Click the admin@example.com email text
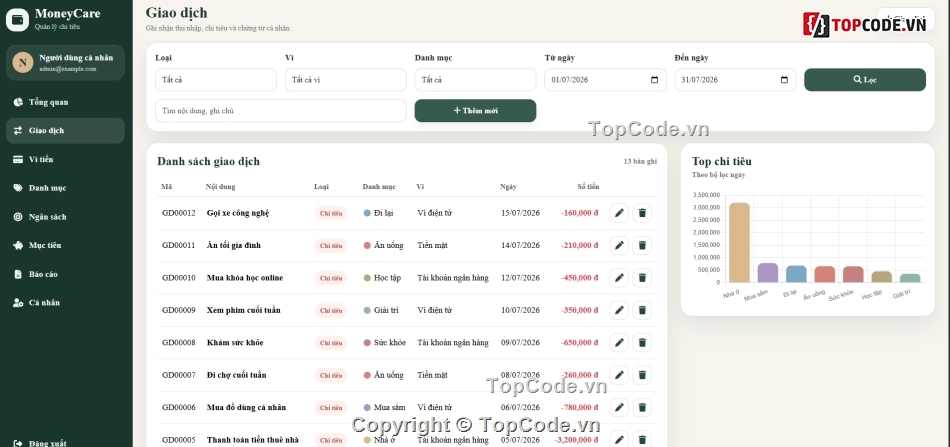 point(68,69)
